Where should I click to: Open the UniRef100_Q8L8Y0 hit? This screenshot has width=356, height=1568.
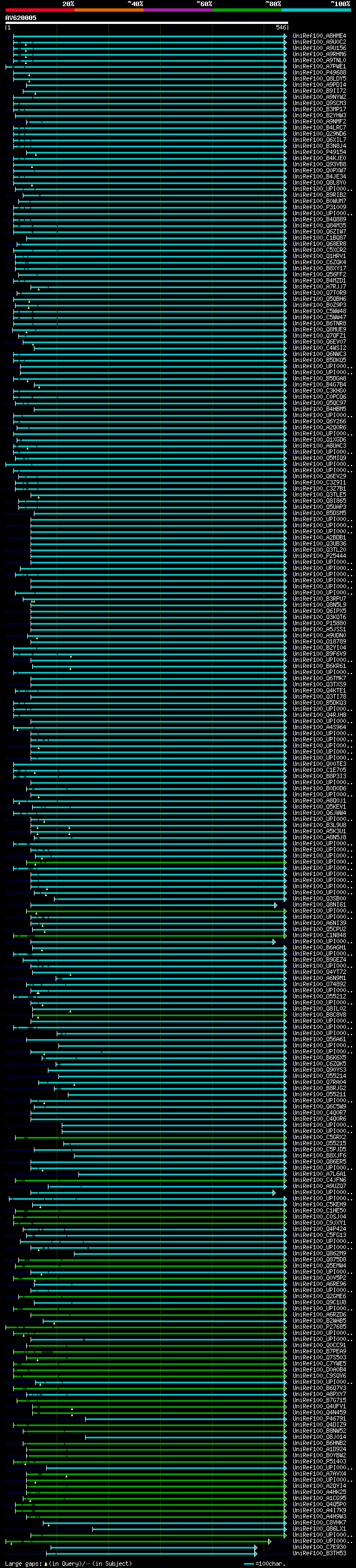(319, 182)
